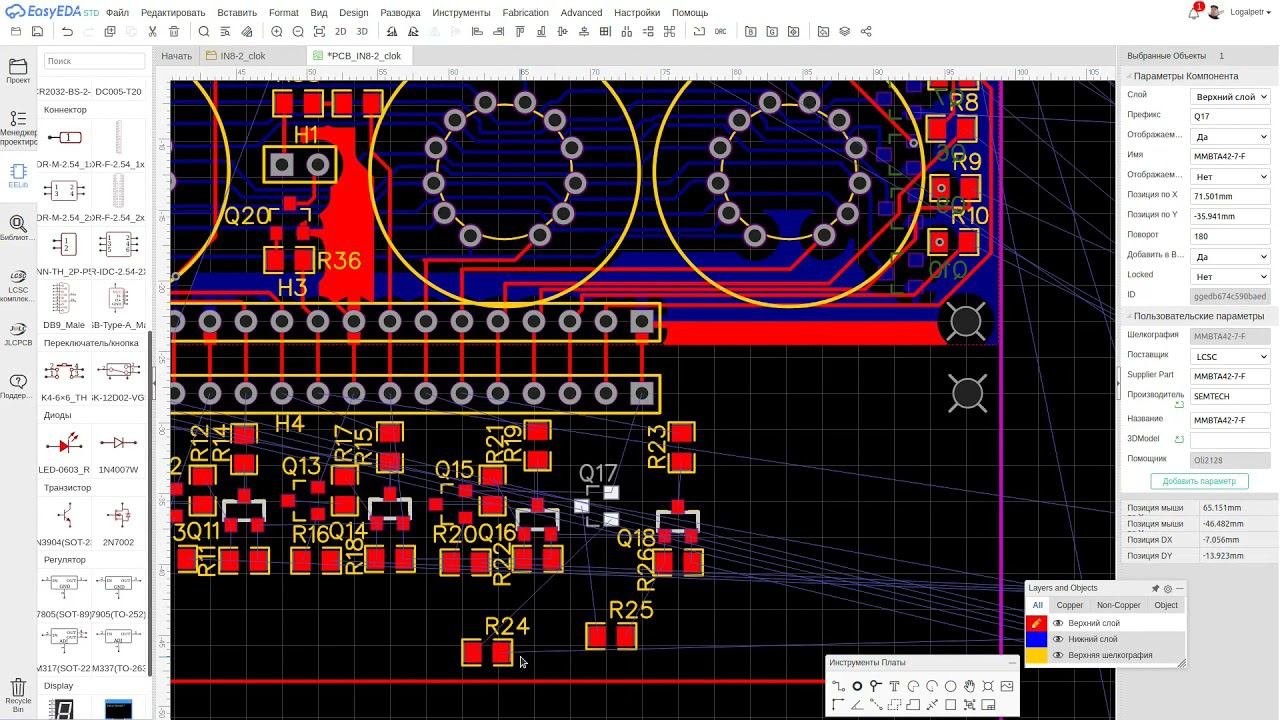Open the Разводка menu
Screen dimensions: 1280x720
(400, 13)
